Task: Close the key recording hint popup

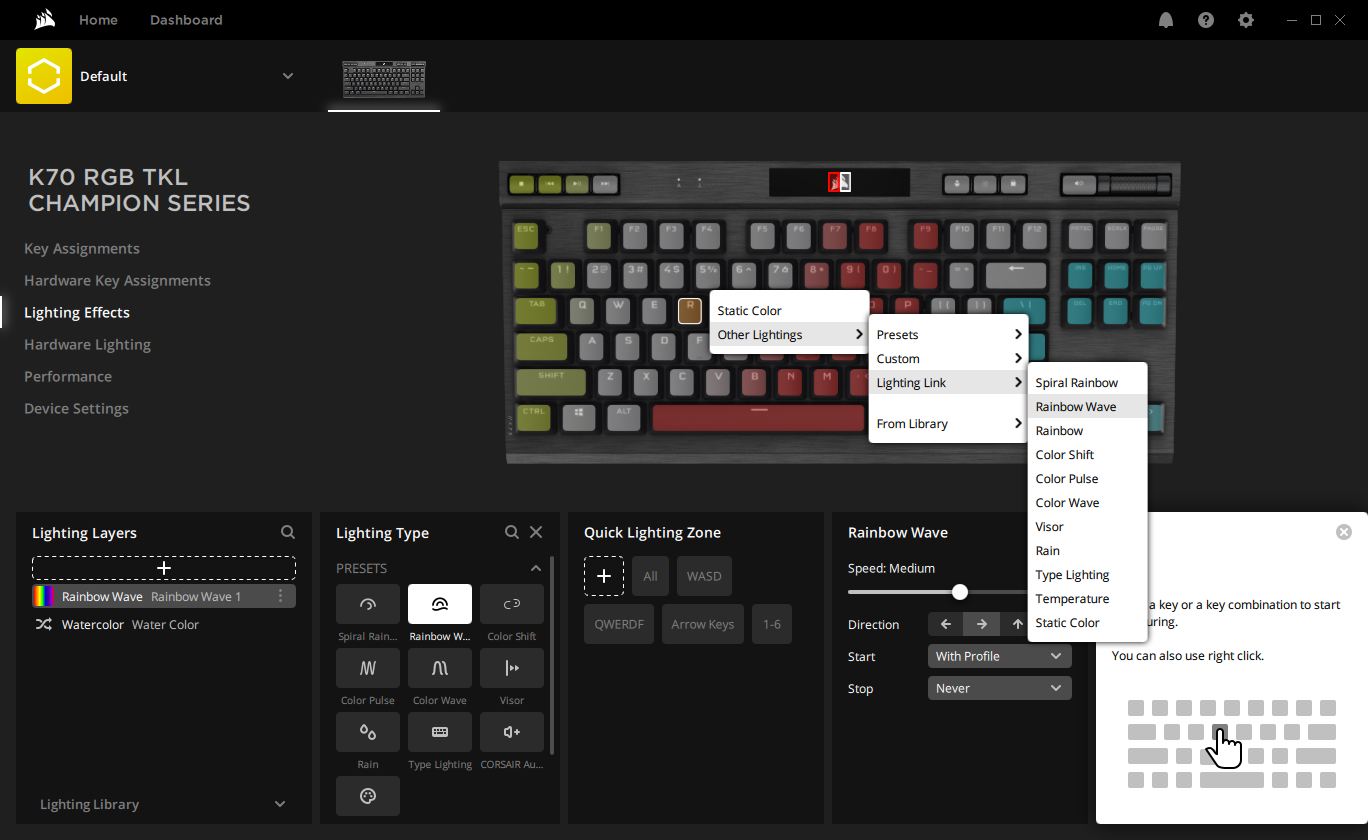Action: [1344, 532]
